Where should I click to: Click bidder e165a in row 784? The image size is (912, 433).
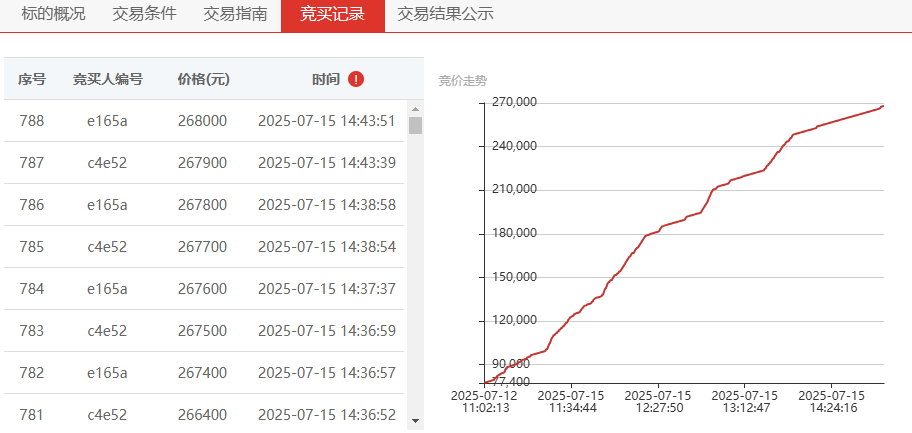tap(107, 289)
